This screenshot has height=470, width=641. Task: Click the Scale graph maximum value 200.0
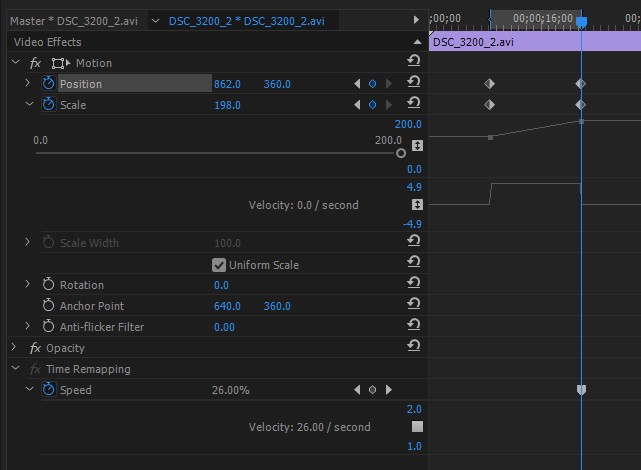pyautogui.click(x=408, y=124)
